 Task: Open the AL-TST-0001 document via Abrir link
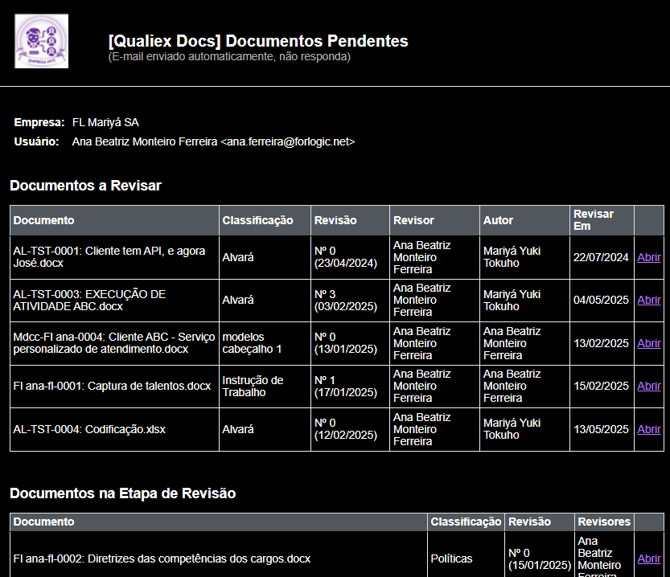648,257
